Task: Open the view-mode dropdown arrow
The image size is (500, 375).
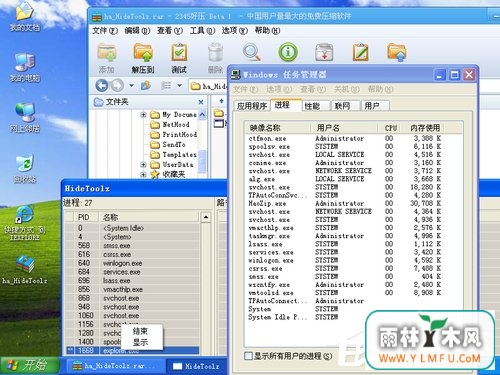Action: point(180,86)
